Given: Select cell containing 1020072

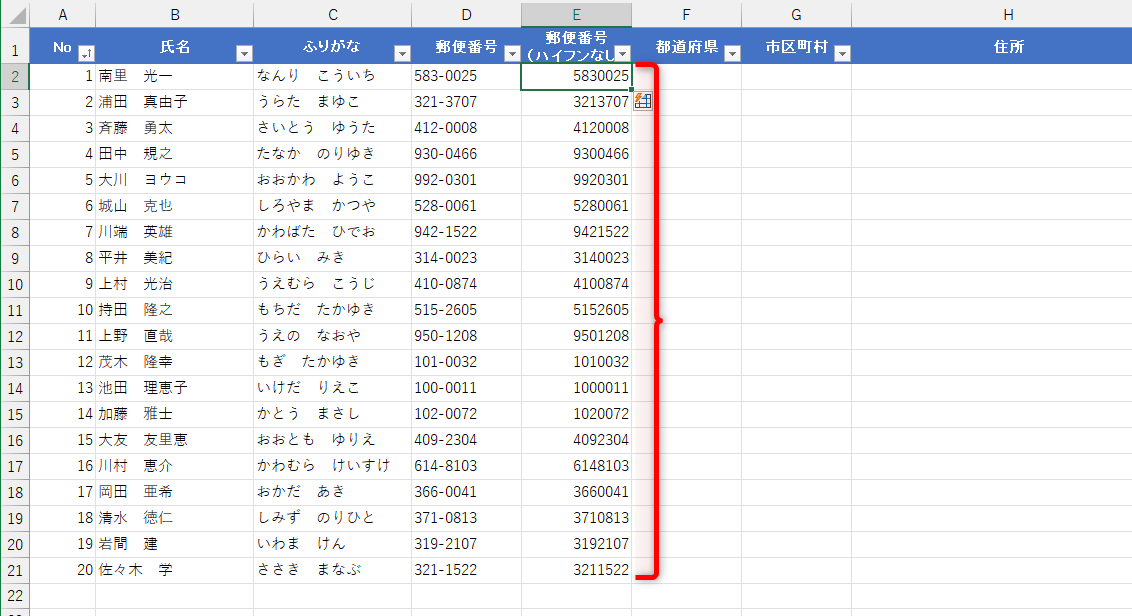Looking at the screenshot, I should [x=576, y=414].
